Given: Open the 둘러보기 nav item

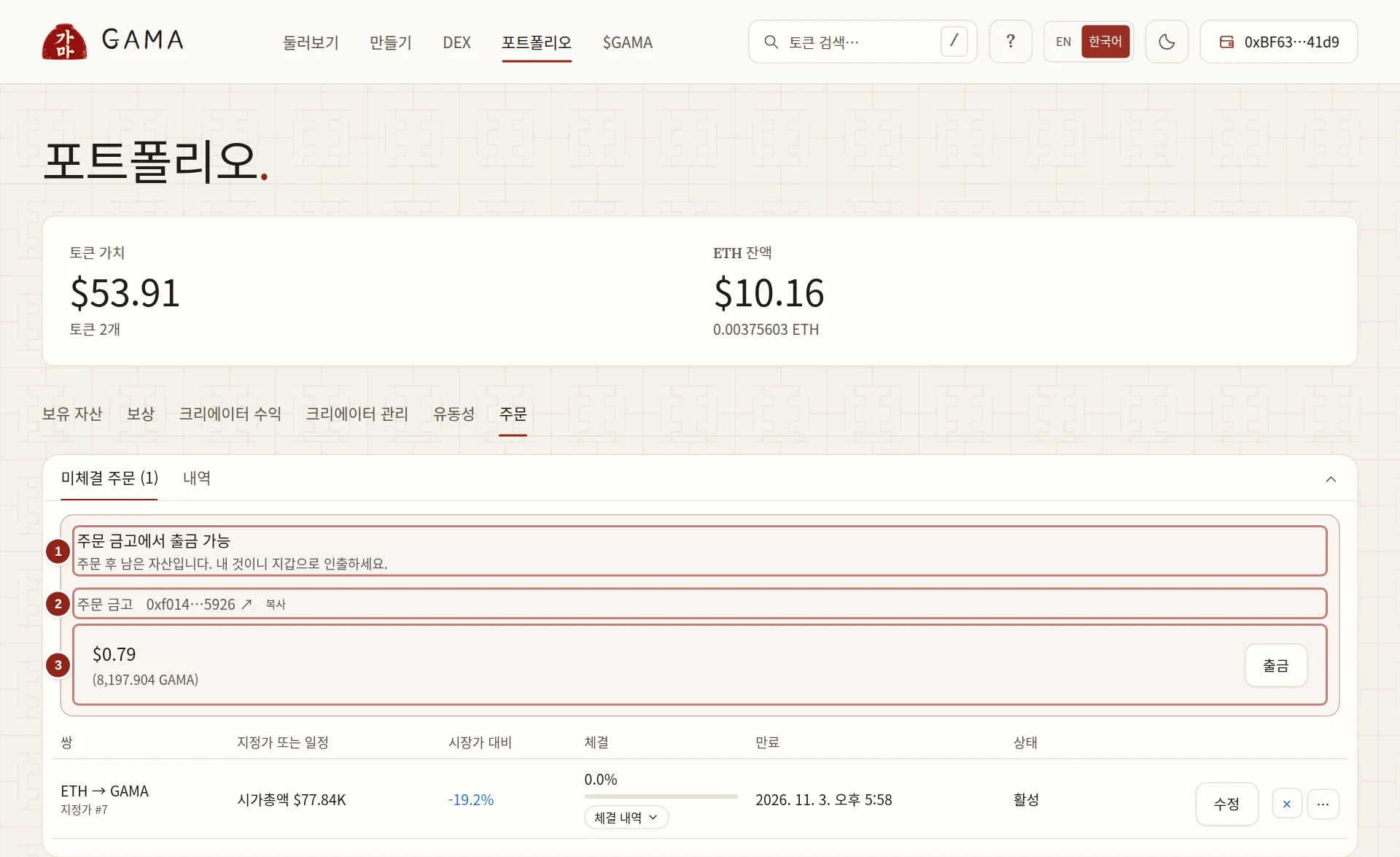Looking at the screenshot, I should click(x=311, y=42).
